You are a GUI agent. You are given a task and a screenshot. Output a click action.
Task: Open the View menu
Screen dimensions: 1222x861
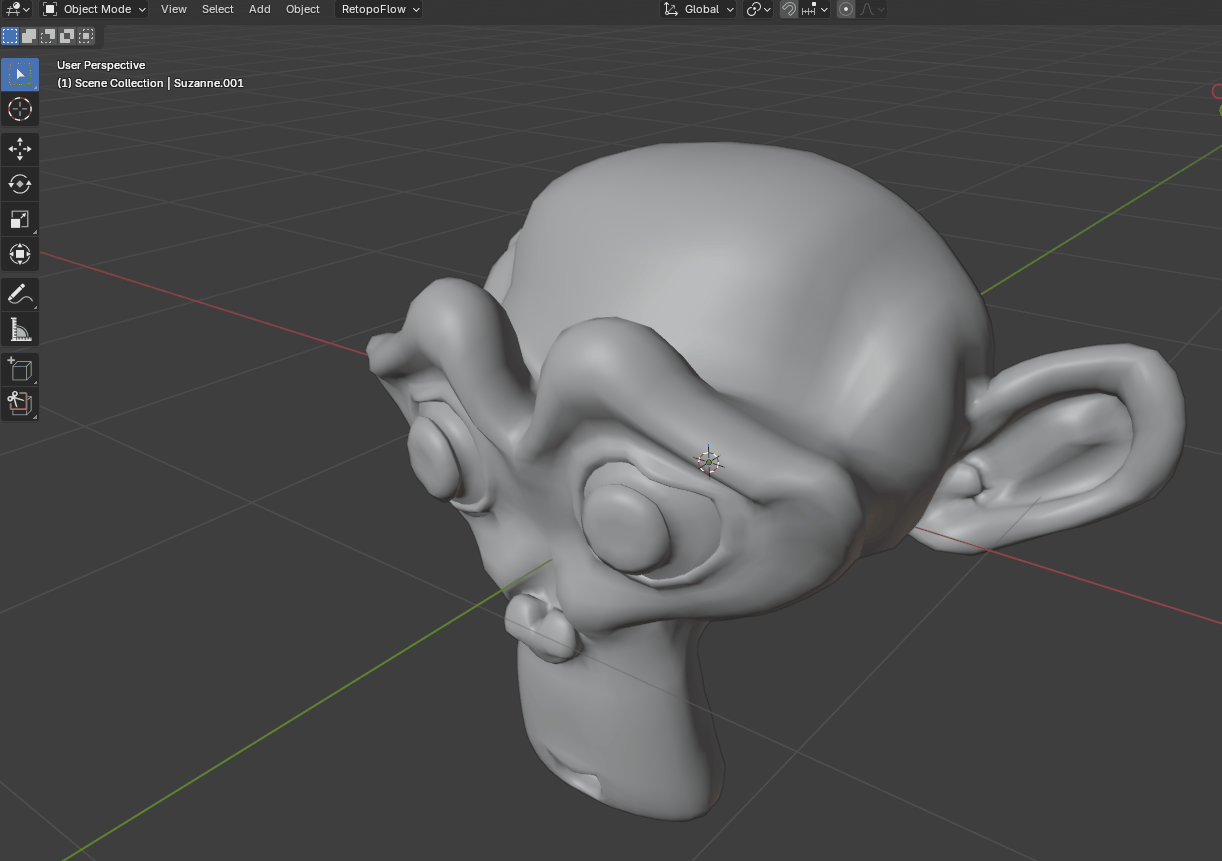tap(174, 9)
